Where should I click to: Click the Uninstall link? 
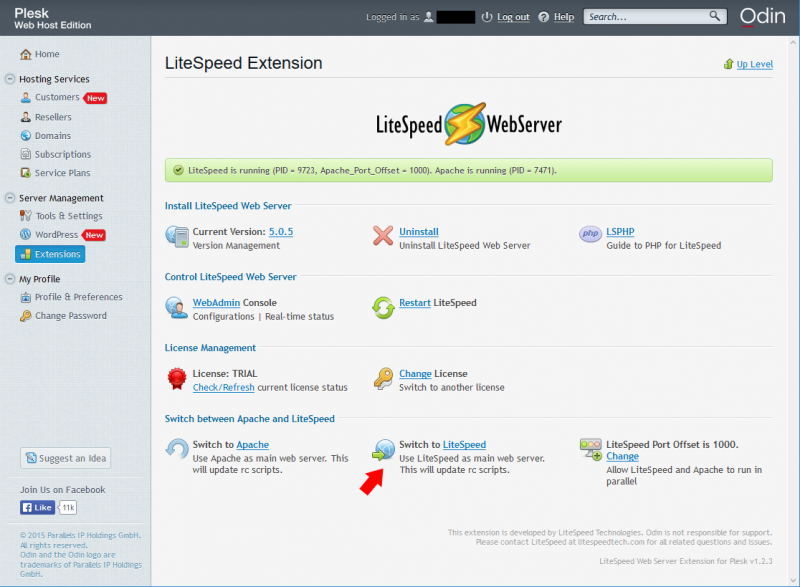pos(419,232)
